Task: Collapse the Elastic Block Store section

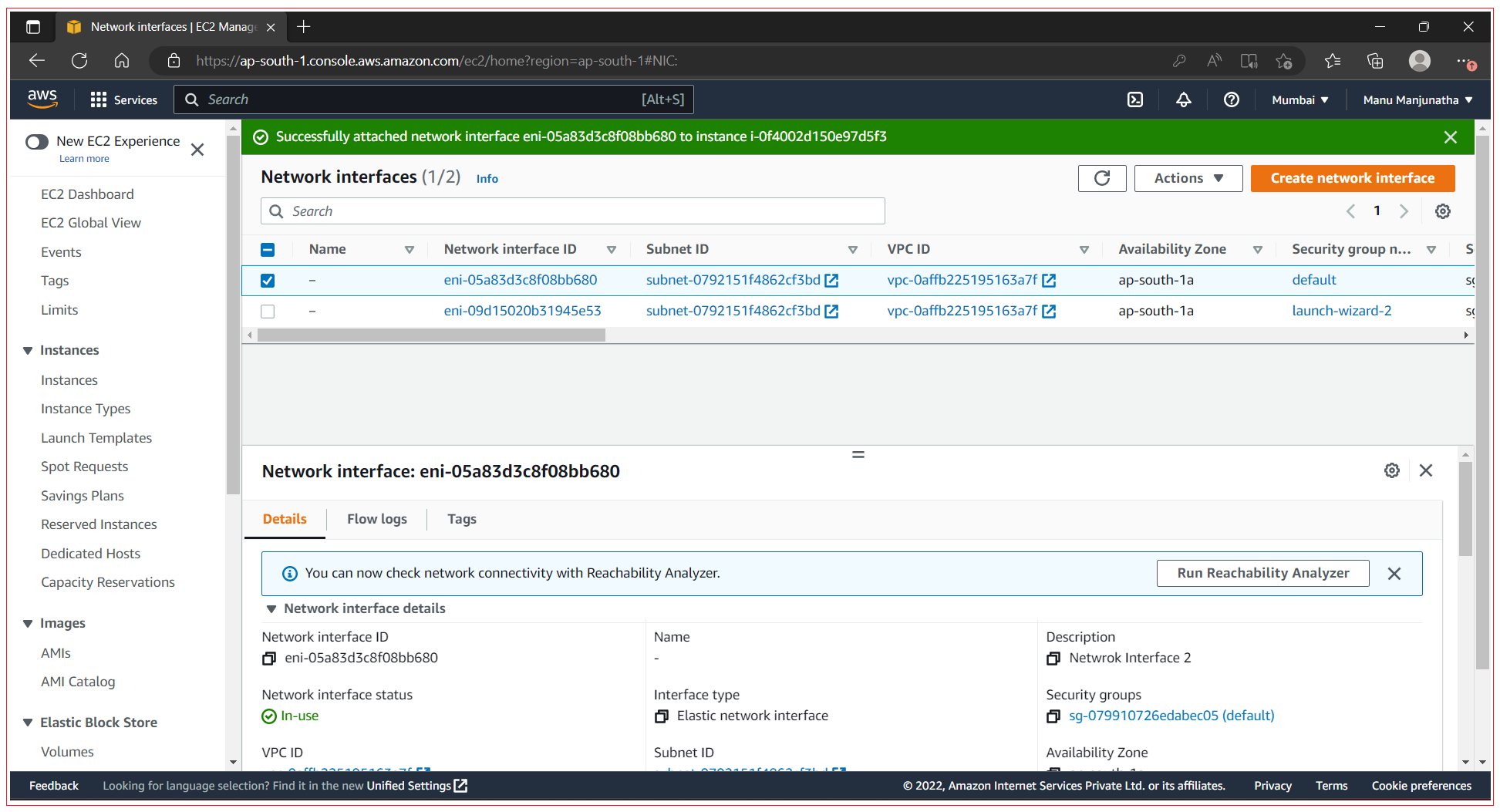Action: click(x=28, y=723)
